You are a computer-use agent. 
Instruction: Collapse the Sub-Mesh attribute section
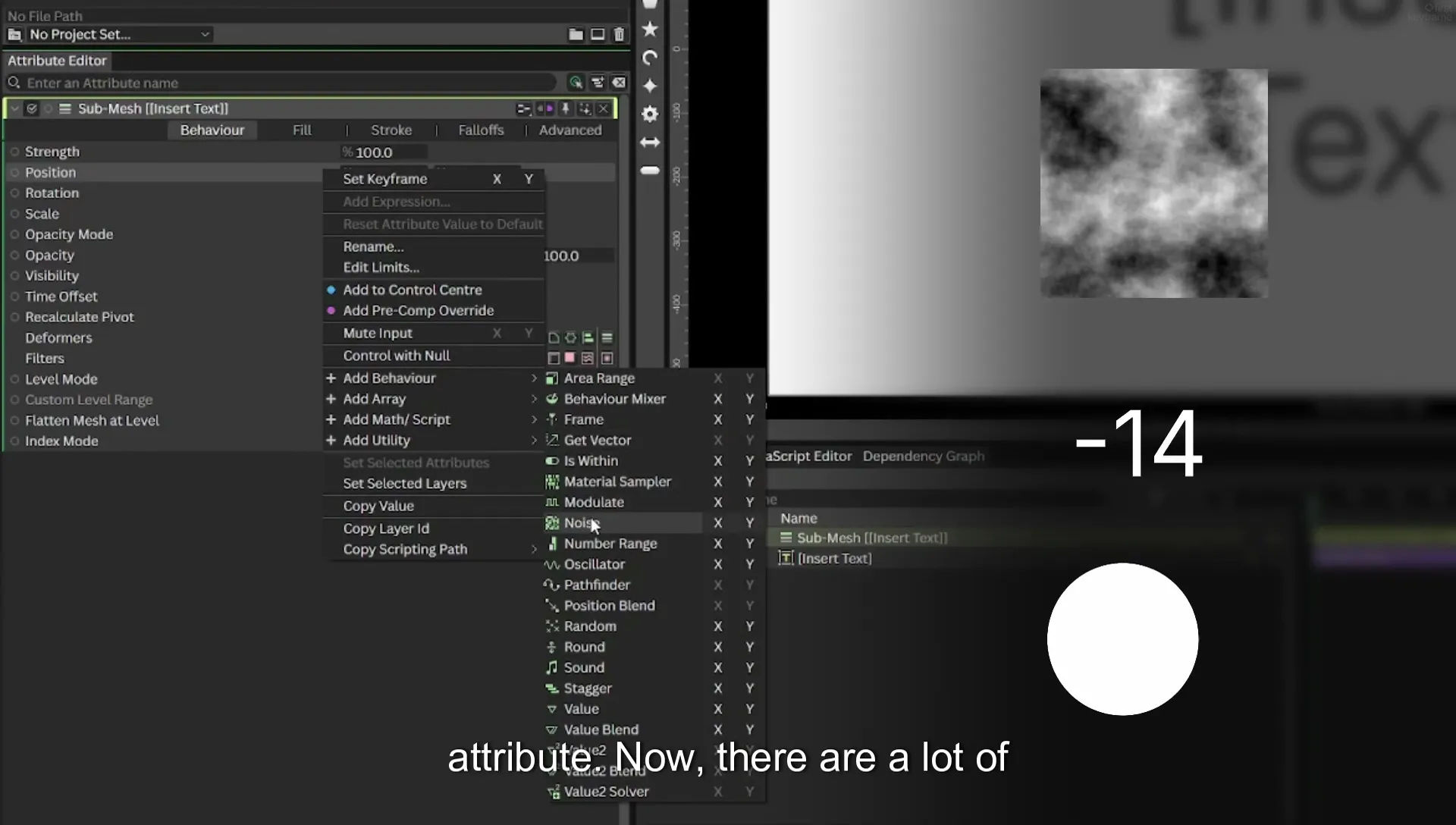click(x=14, y=109)
